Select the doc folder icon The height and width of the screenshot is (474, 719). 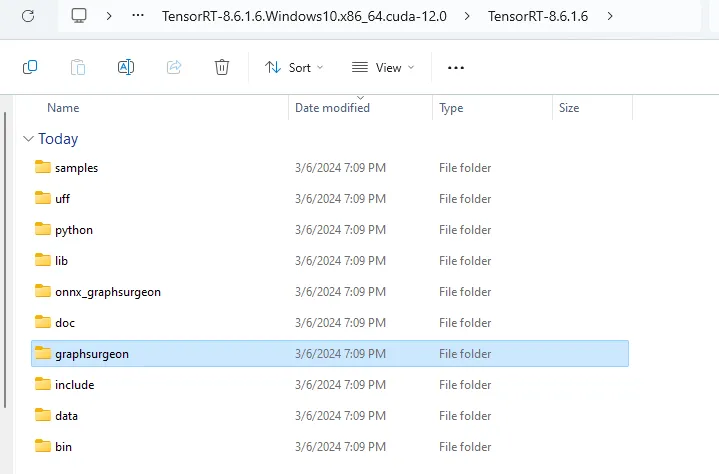click(x=43, y=322)
